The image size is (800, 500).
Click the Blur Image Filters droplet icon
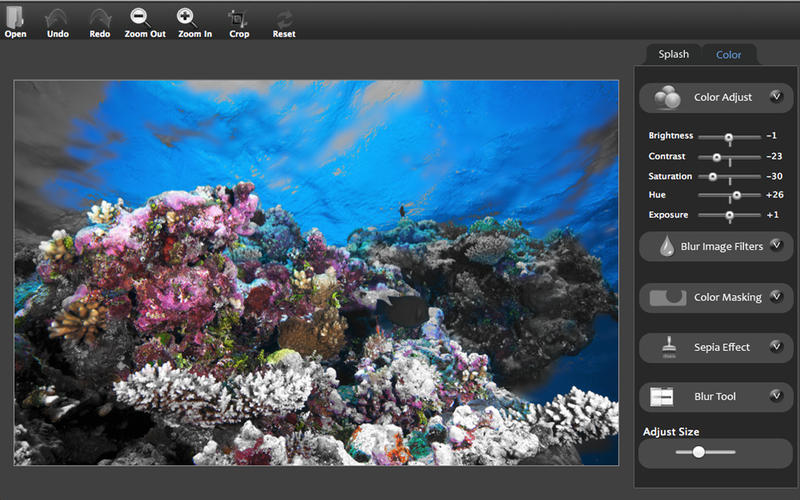[x=667, y=246]
